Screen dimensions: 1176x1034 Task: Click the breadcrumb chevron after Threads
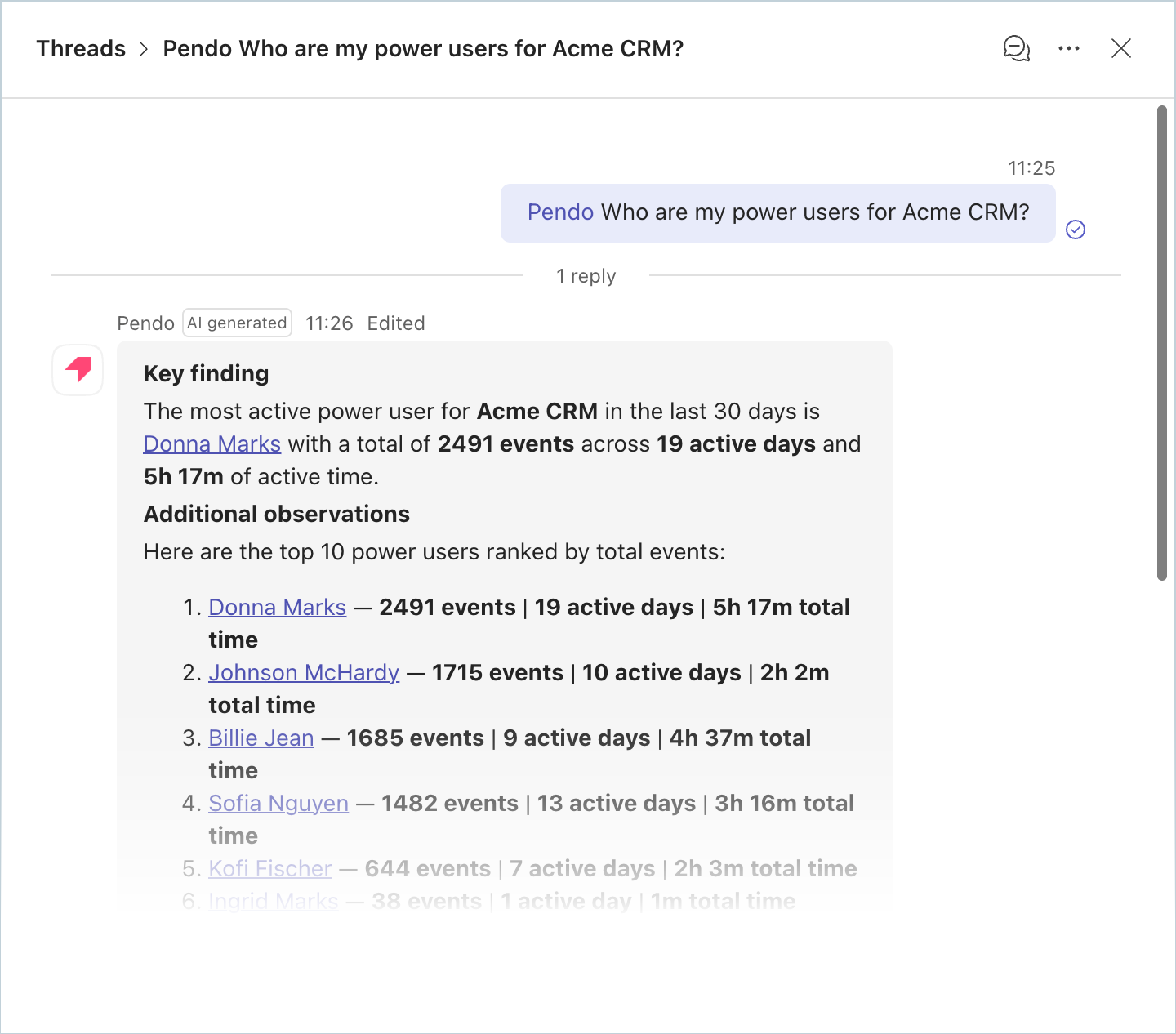pos(145,49)
